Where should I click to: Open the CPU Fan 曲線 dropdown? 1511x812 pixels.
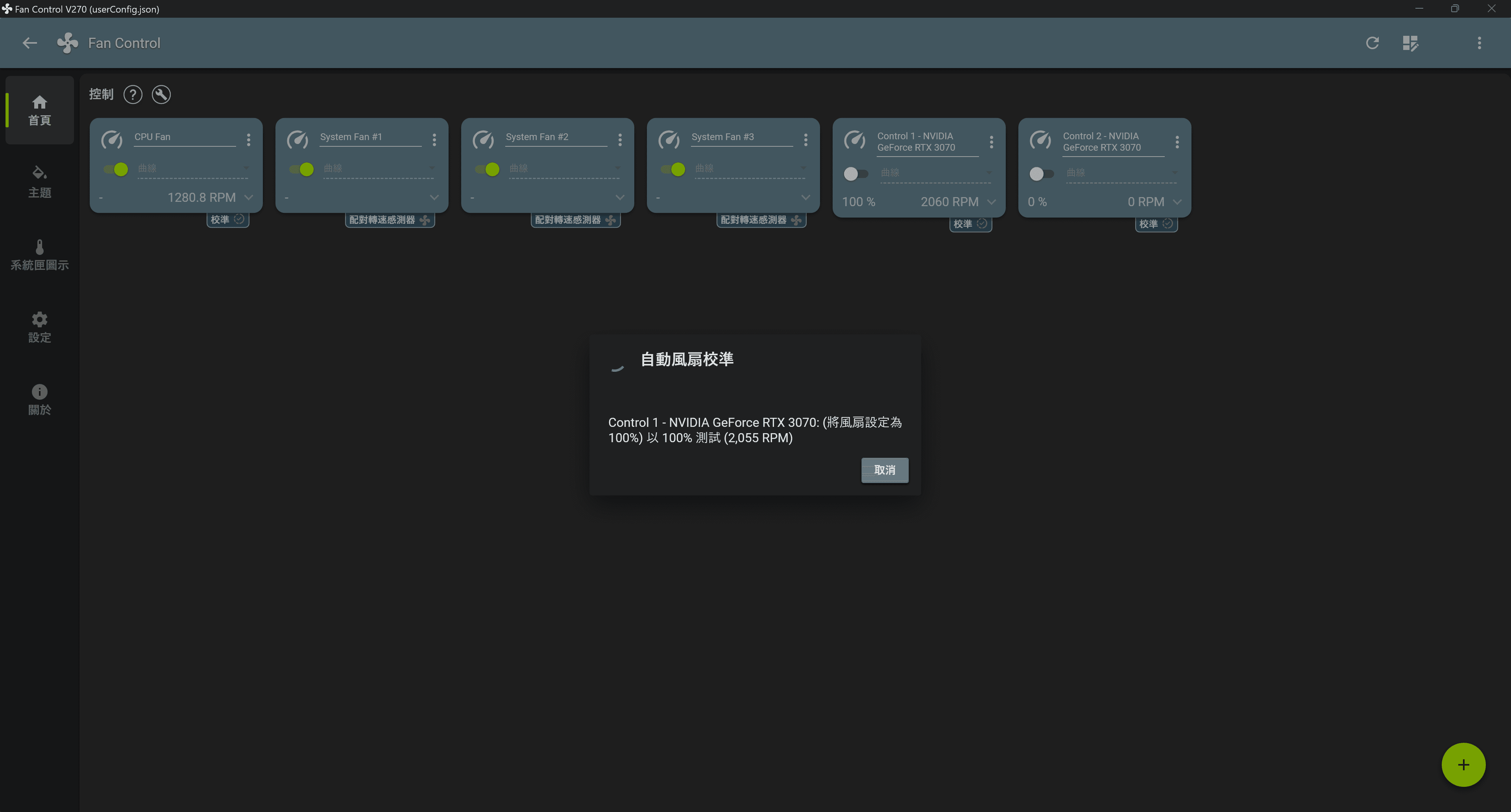coord(194,169)
